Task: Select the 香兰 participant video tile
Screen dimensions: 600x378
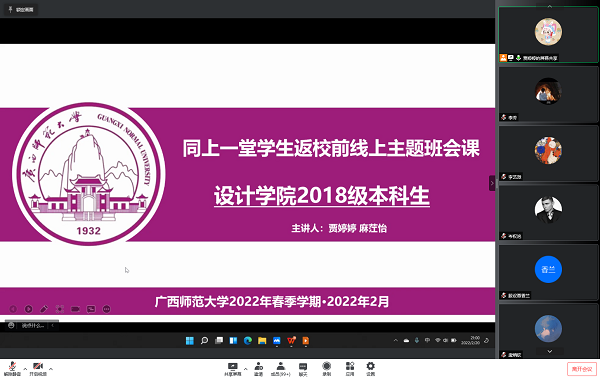Action: (548, 272)
